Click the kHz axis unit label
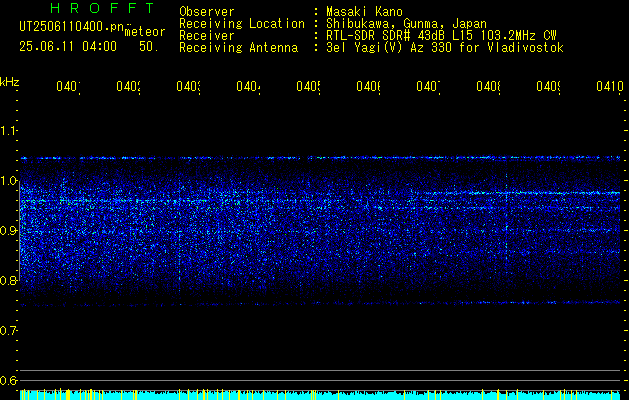Screen dimensions: 629x400 (x=10, y=82)
